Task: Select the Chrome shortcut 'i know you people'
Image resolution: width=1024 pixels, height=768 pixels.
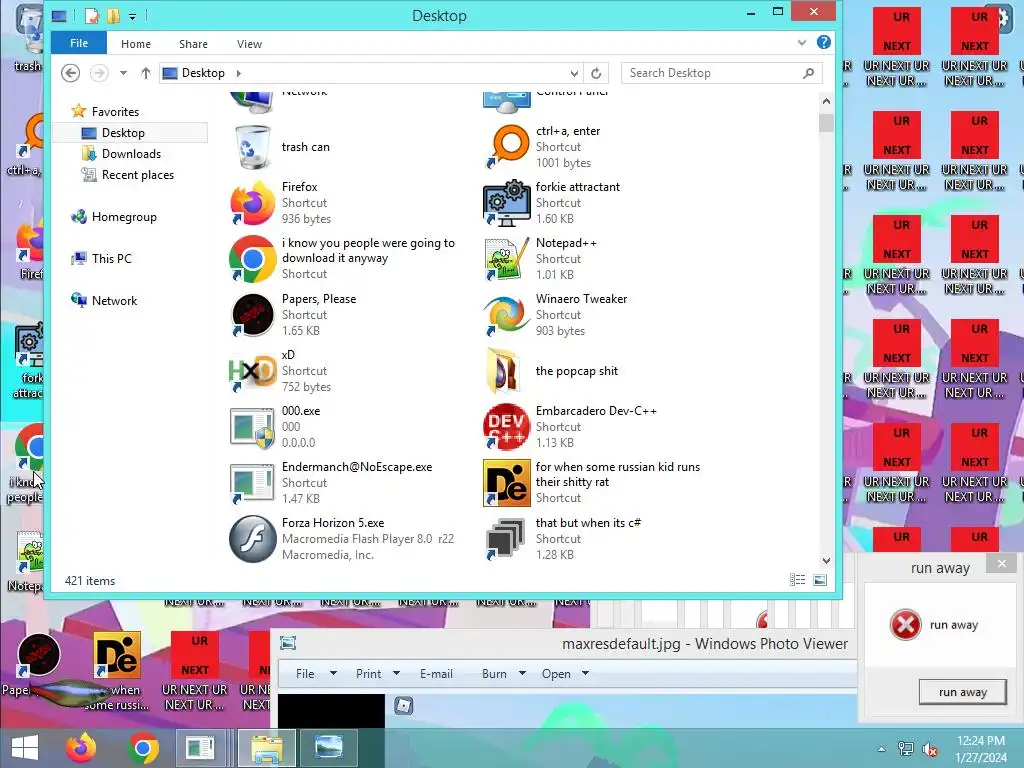Action: coord(252,259)
